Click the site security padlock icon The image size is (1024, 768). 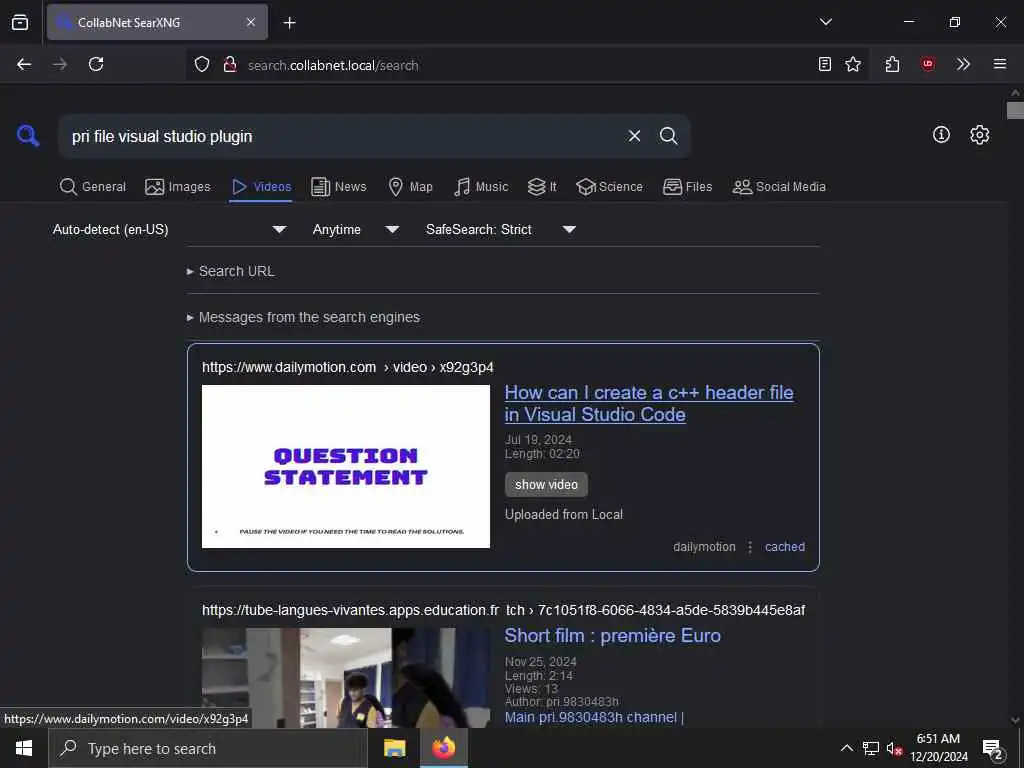pos(229,64)
